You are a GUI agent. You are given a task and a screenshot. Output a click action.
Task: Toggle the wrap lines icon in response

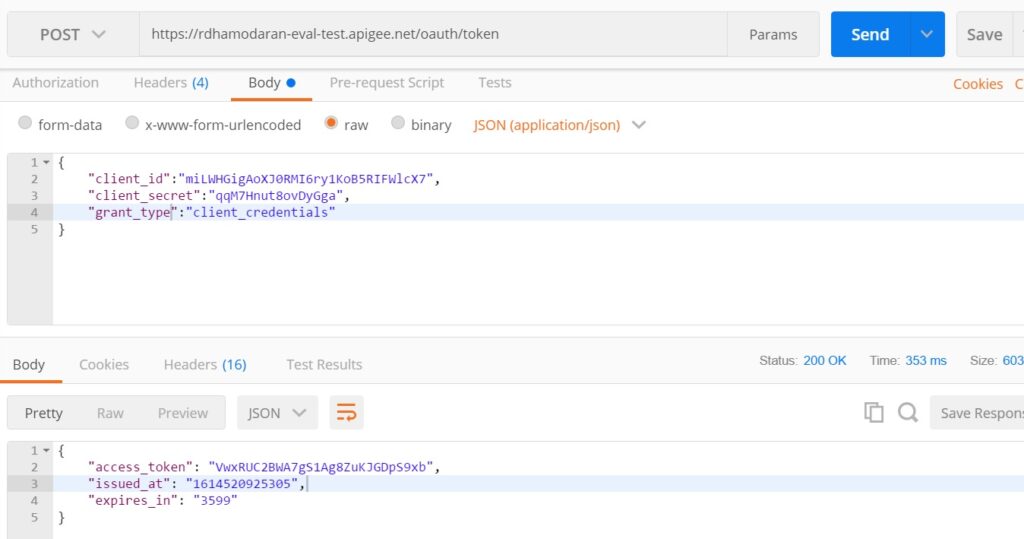click(346, 413)
